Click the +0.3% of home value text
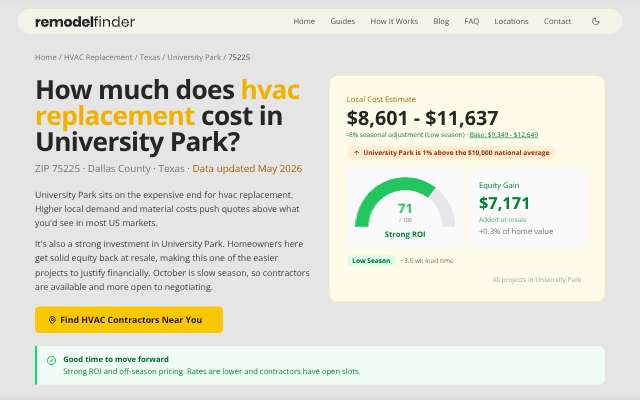This screenshot has width=640, height=400. click(x=516, y=231)
